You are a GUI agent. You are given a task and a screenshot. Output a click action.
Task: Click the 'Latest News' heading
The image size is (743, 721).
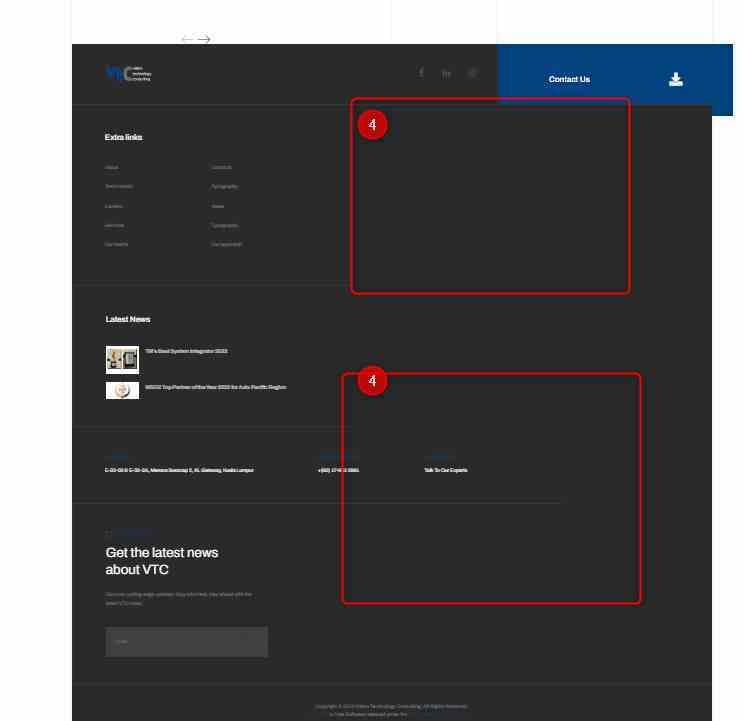pyautogui.click(x=128, y=319)
